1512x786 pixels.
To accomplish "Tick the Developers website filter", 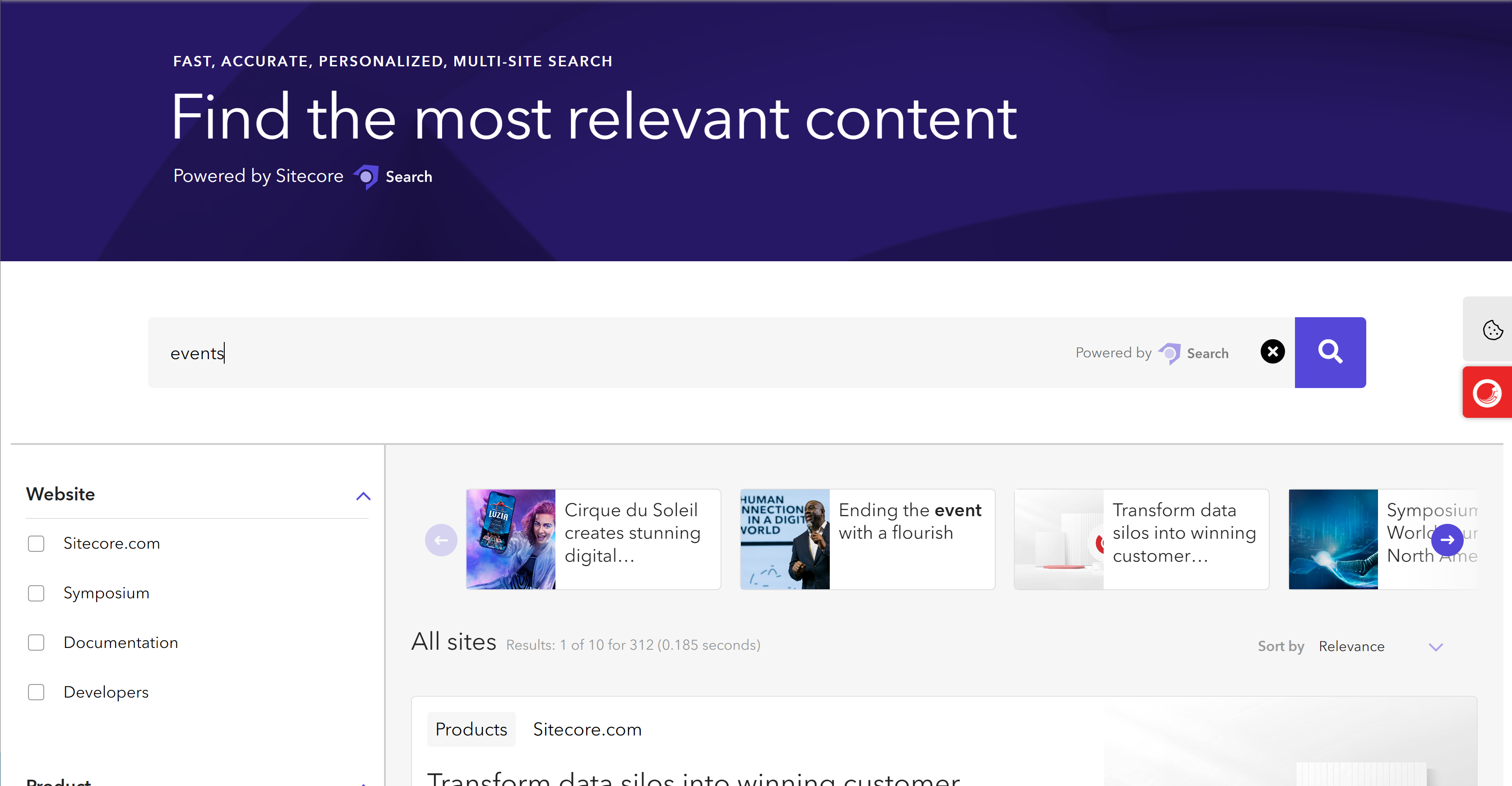I will tap(37, 693).
